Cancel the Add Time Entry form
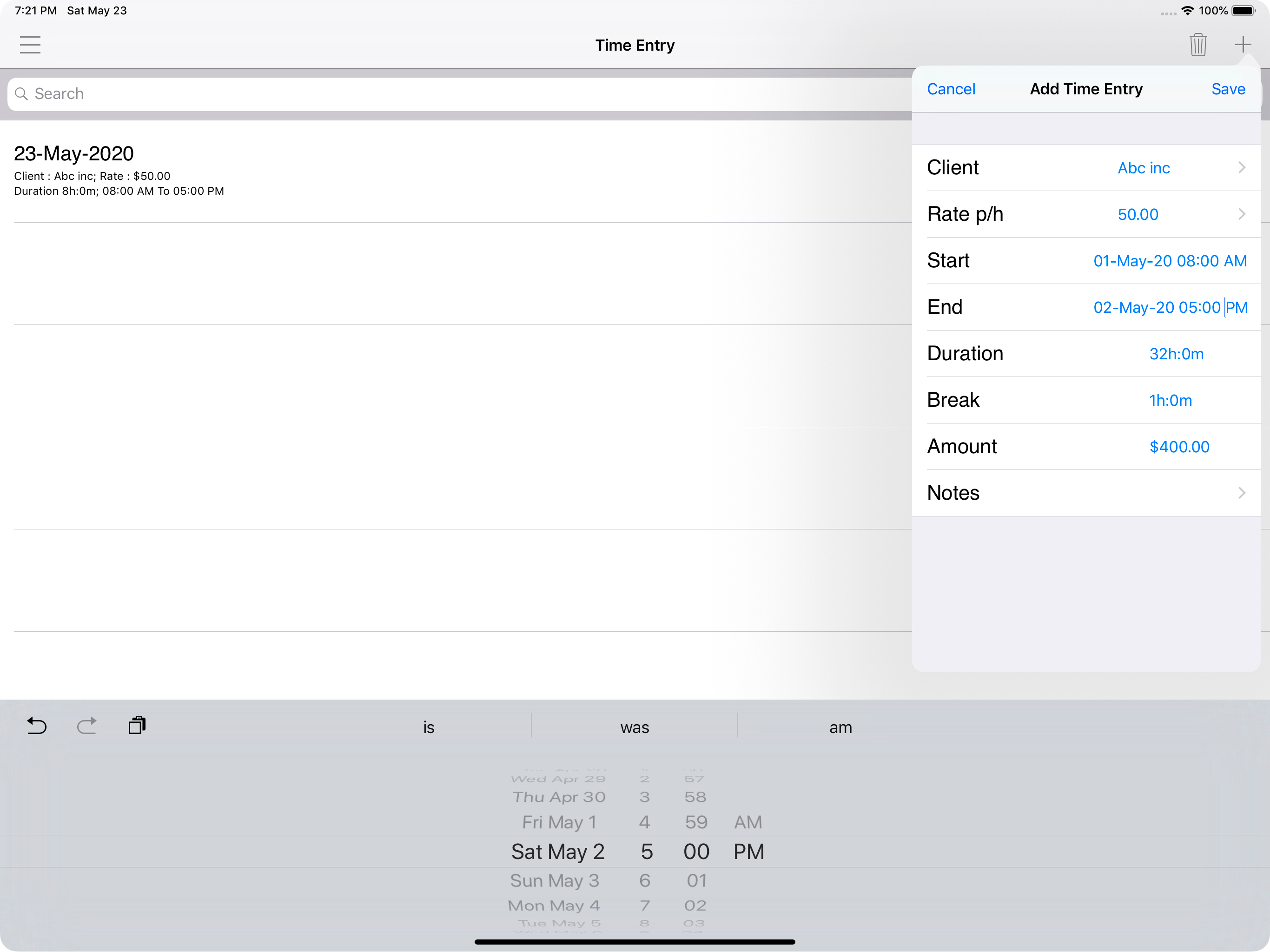This screenshot has width=1270, height=952. (x=951, y=89)
